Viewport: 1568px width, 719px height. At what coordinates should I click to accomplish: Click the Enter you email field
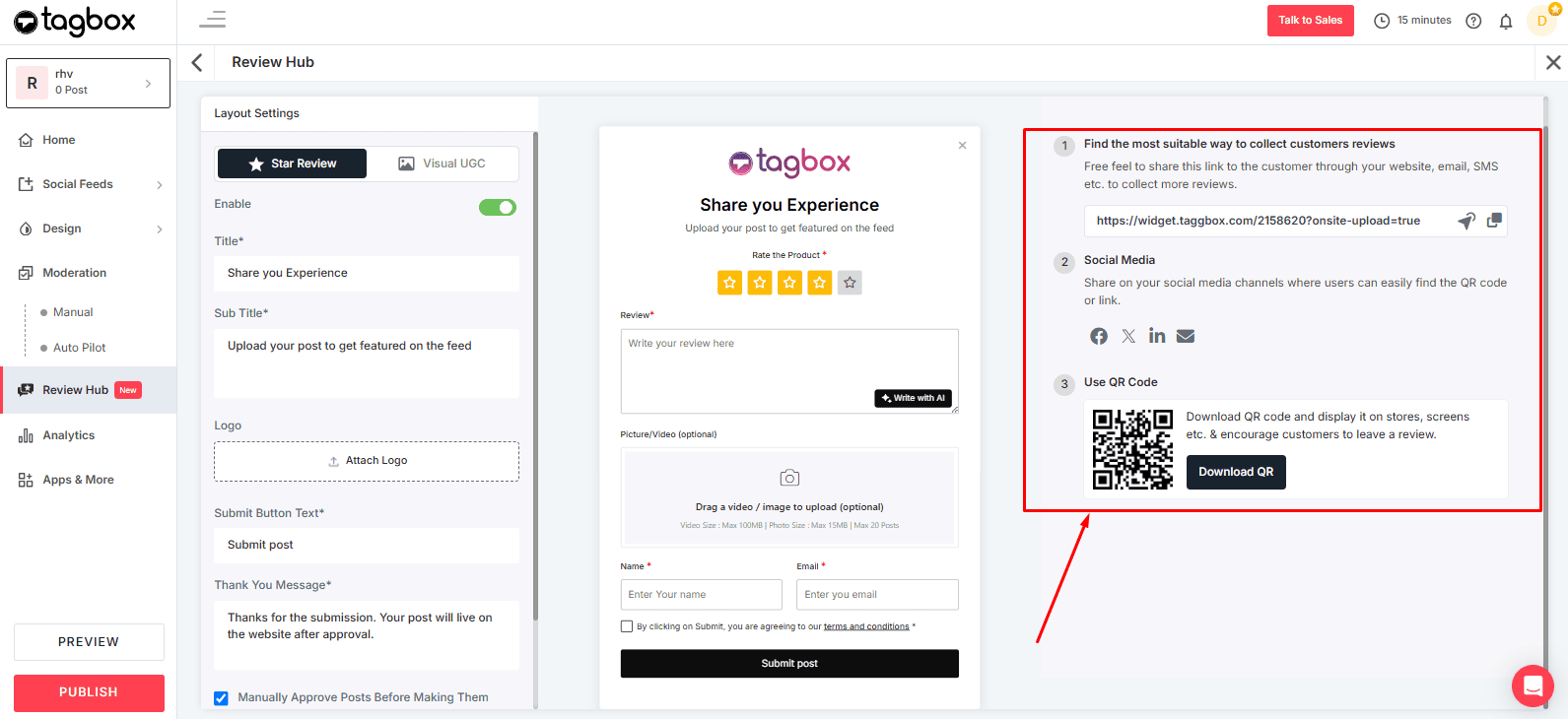877,595
